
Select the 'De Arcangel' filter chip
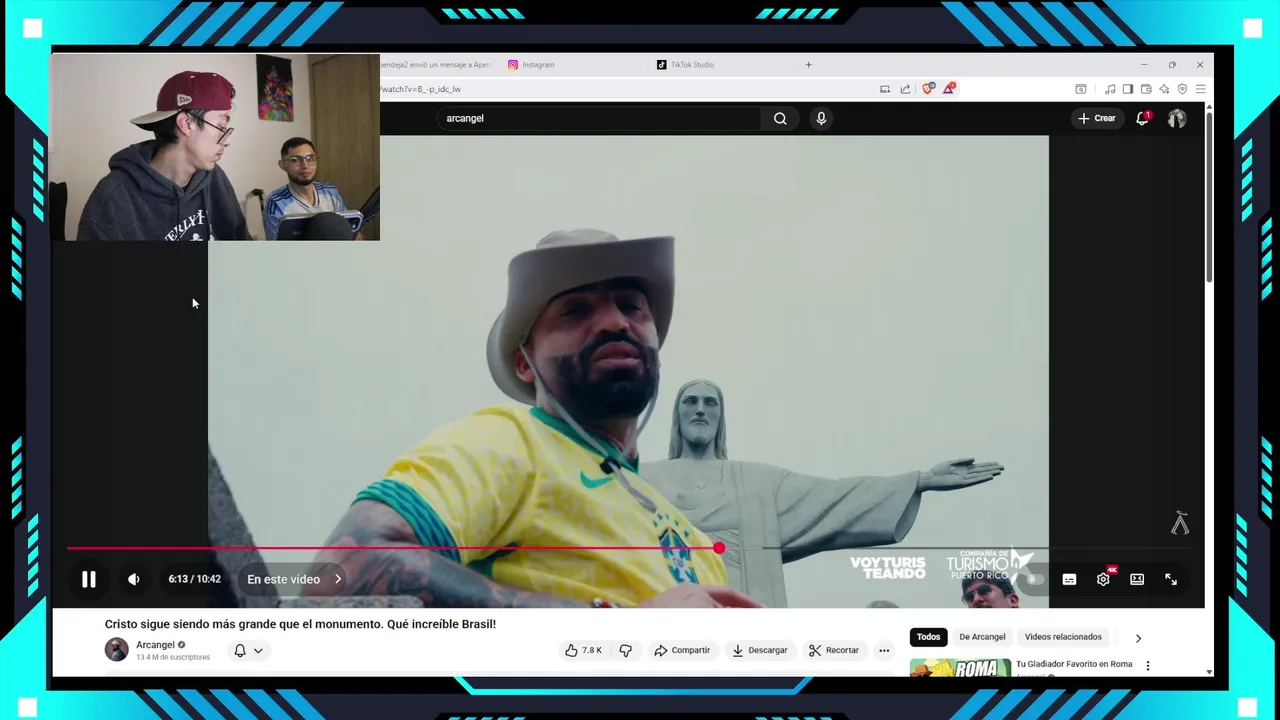click(982, 637)
